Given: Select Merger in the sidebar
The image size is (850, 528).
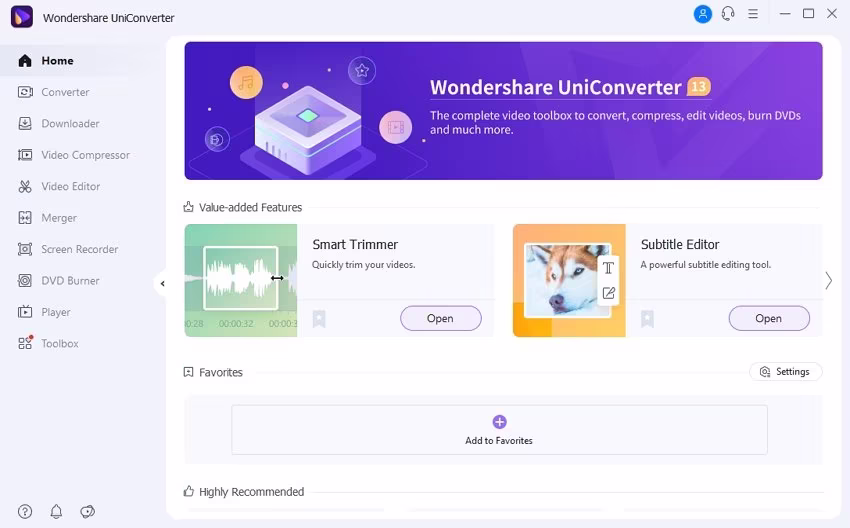Looking at the screenshot, I should [x=59, y=218].
